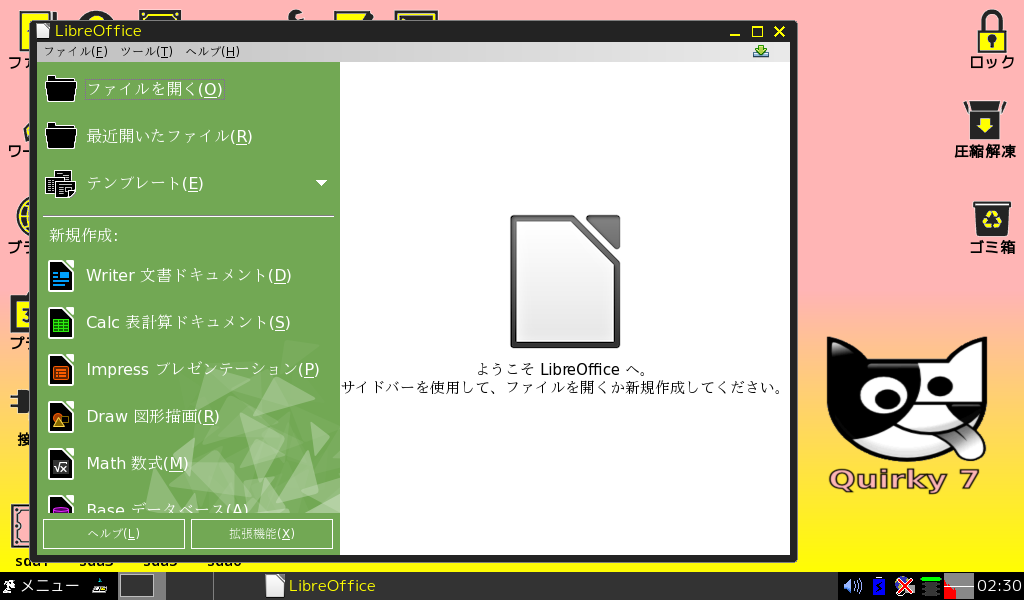Open the ツール(T) menu
1024x600 pixels.
click(146, 52)
